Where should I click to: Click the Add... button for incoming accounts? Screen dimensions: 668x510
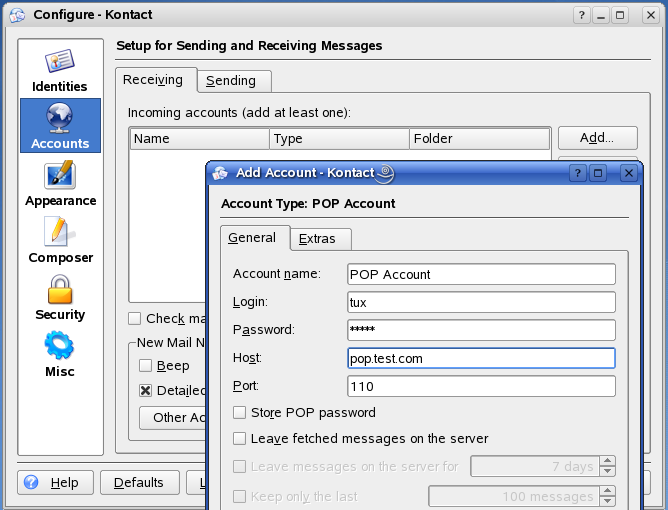click(598, 138)
